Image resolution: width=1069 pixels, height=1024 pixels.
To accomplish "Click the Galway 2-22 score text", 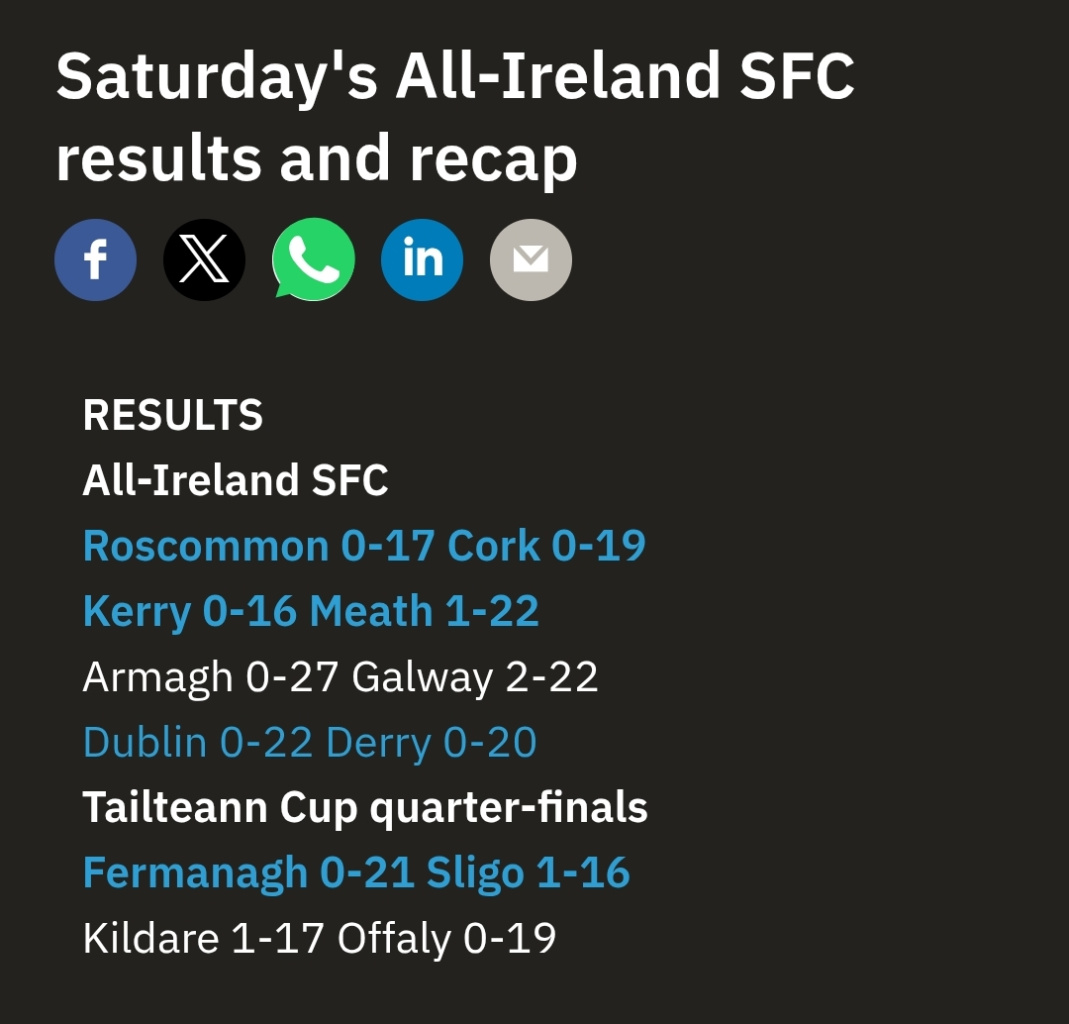I will tap(475, 676).
